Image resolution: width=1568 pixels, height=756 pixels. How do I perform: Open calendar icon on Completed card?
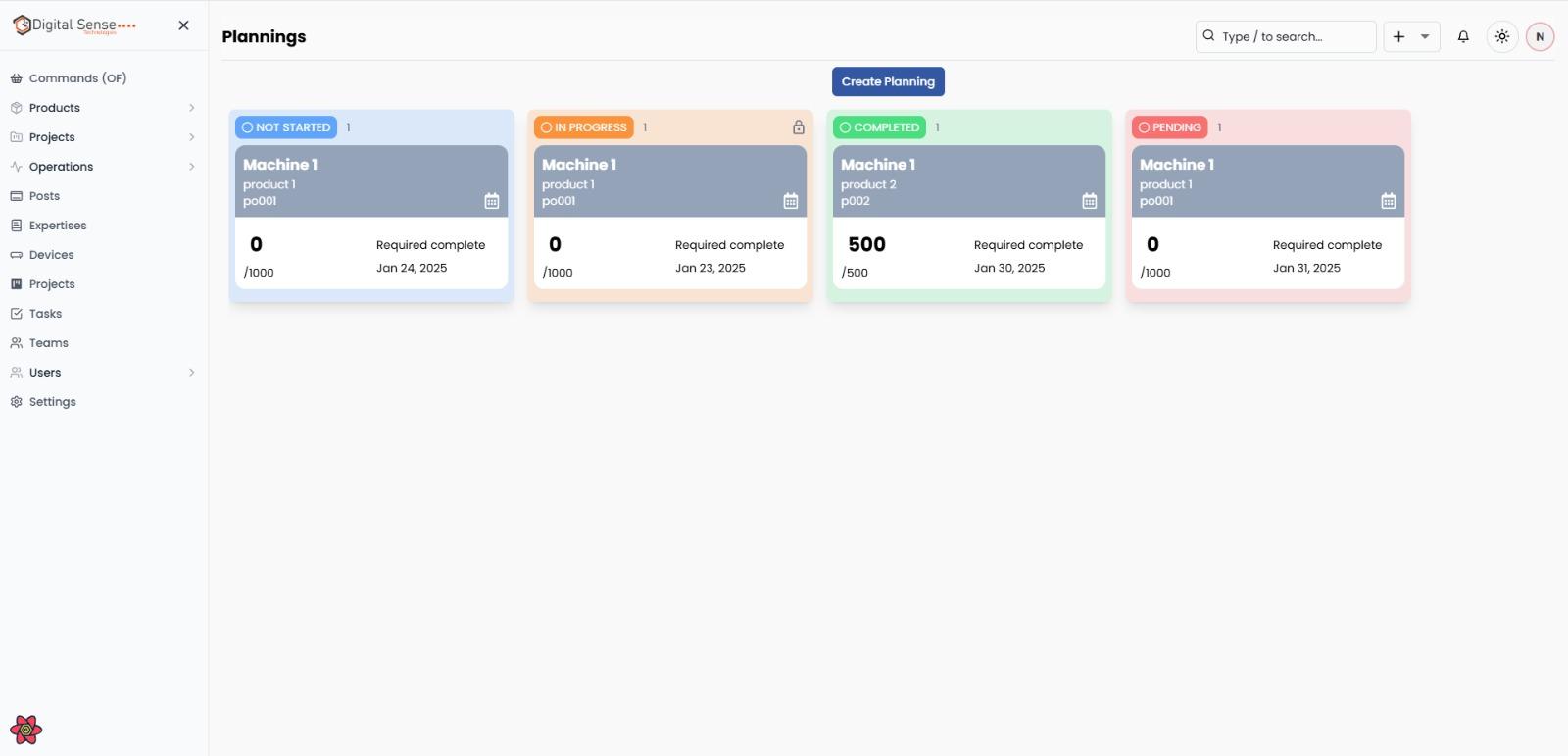point(1090,201)
